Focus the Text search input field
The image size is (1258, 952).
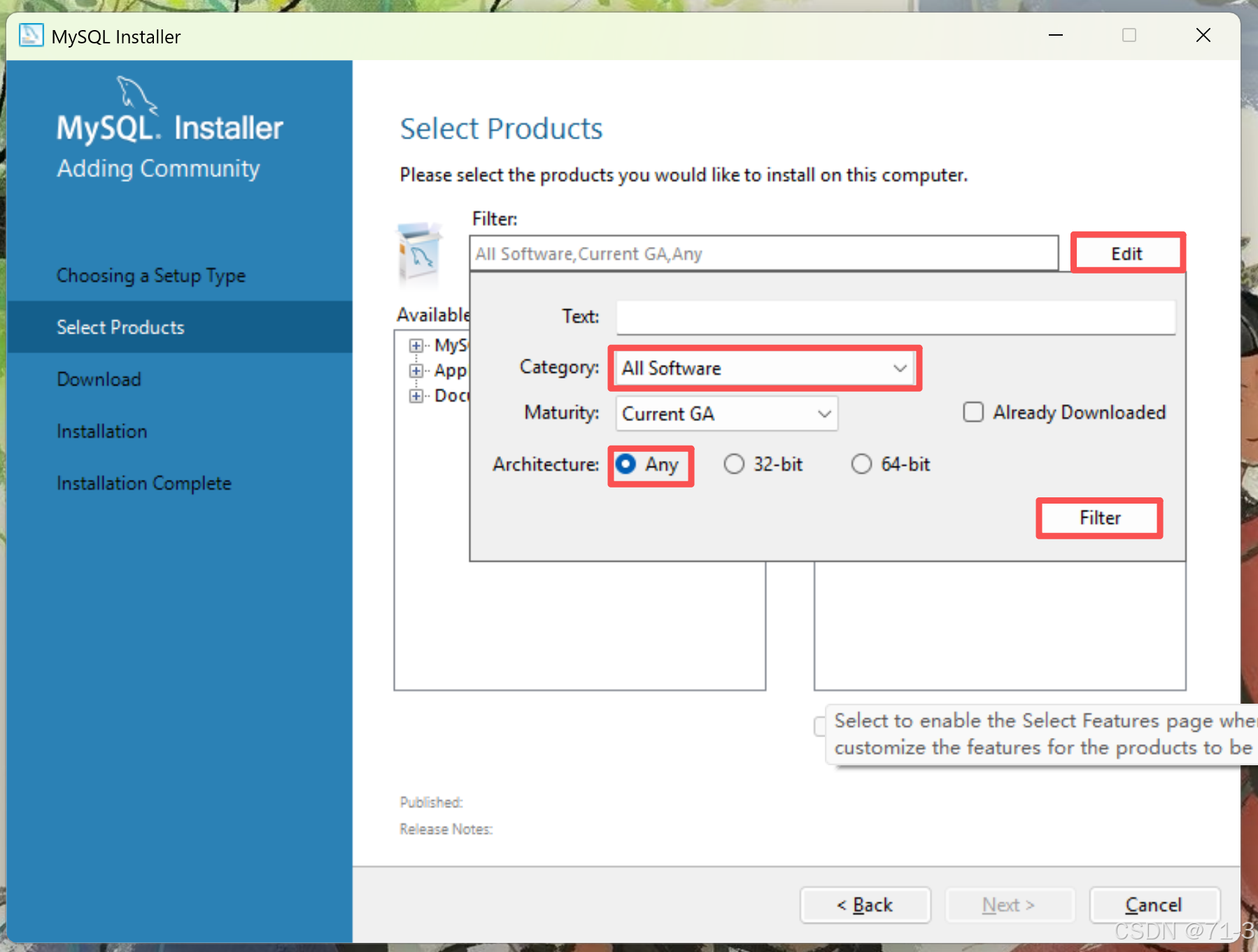pyautogui.click(x=896, y=317)
